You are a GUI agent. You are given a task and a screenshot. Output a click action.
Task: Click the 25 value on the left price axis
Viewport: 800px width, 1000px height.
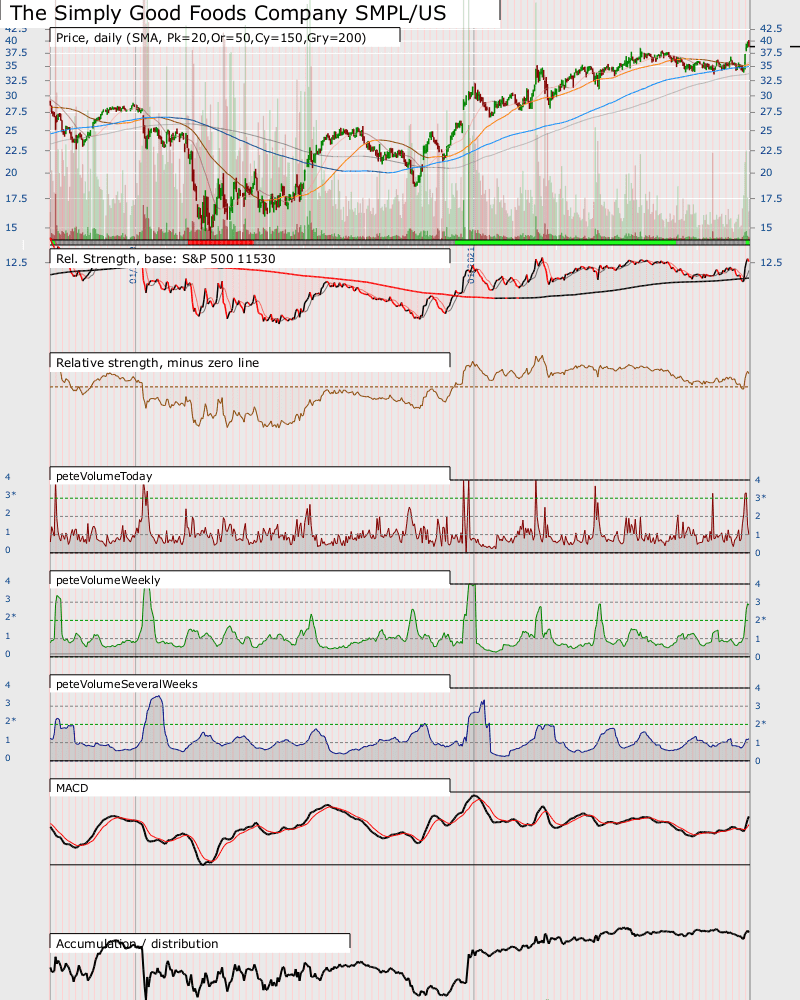coord(11,130)
